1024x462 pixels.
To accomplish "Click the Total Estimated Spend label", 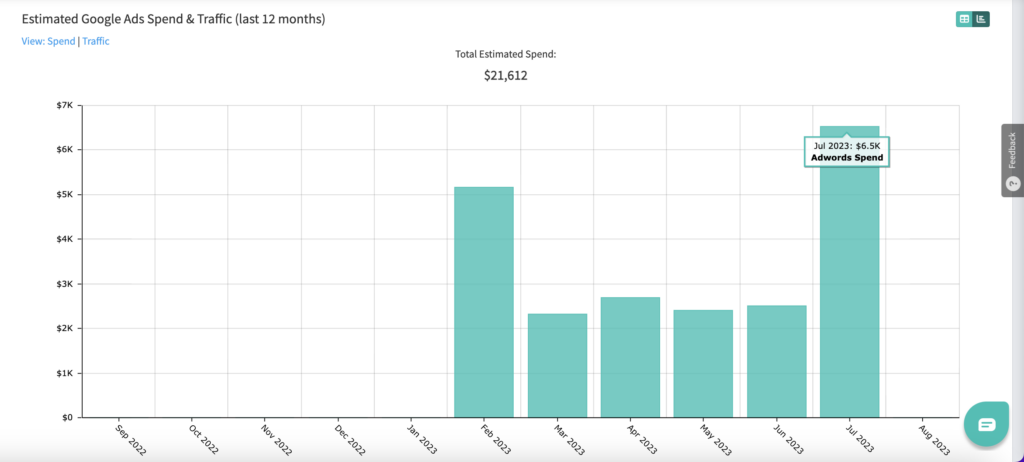I will (x=505, y=54).
